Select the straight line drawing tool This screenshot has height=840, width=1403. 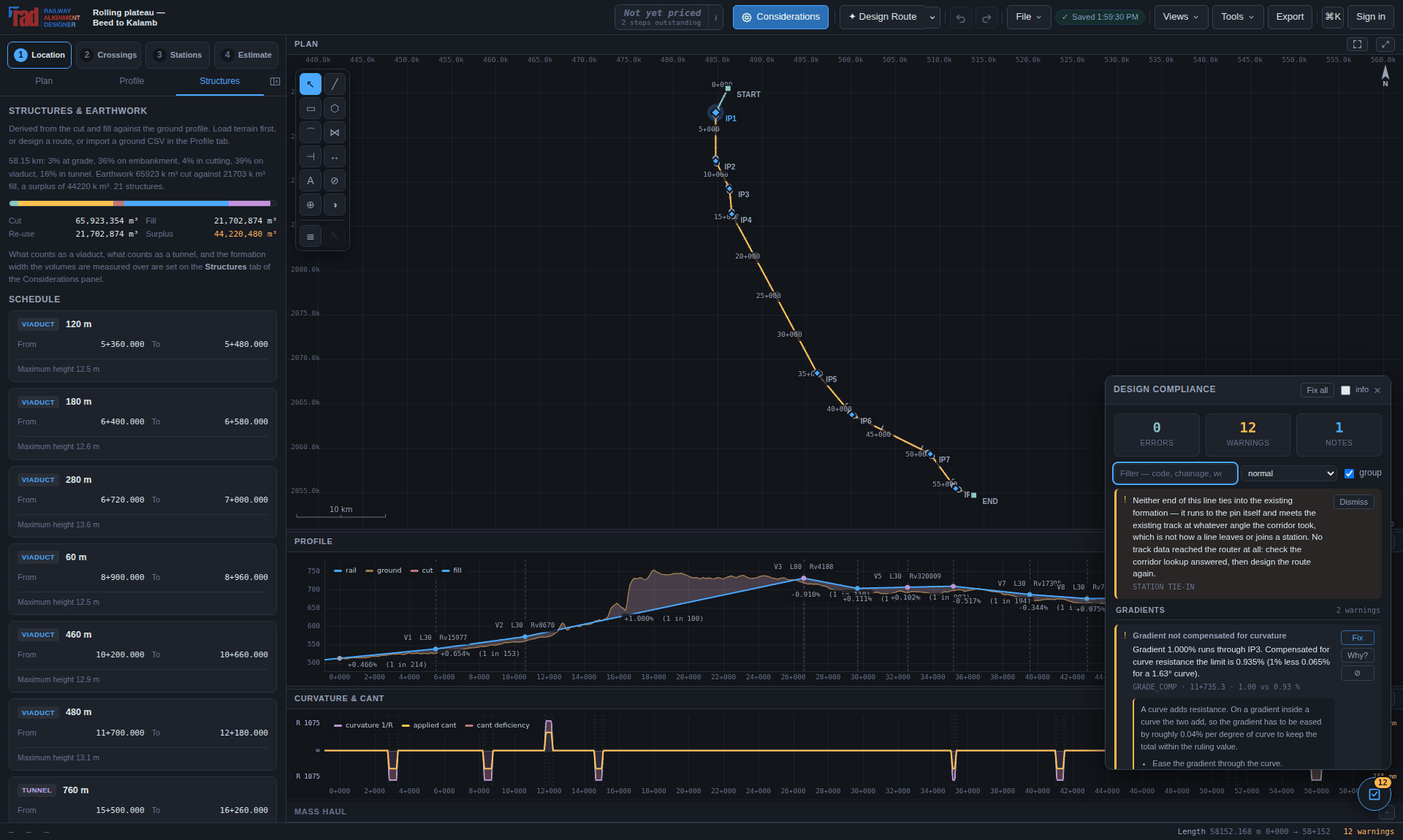pyautogui.click(x=335, y=84)
